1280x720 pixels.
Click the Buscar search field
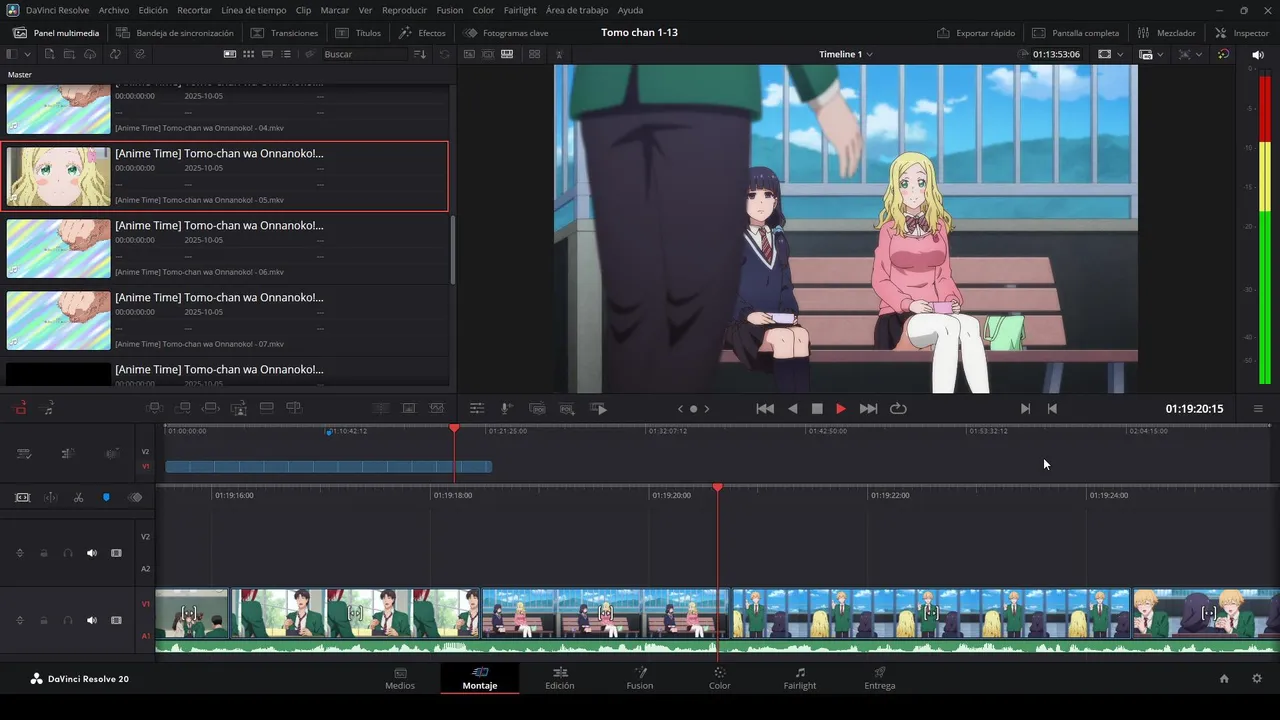click(365, 54)
